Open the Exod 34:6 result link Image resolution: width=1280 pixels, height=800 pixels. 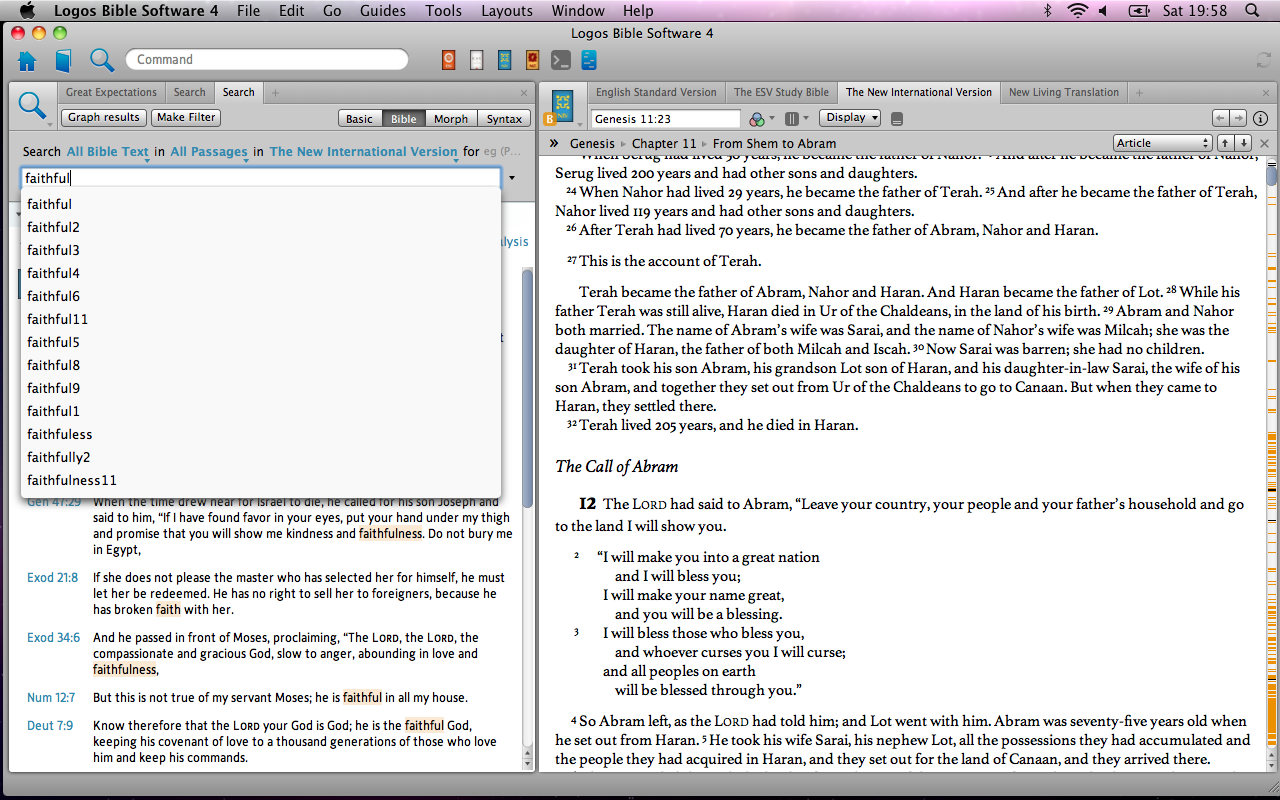click(53, 638)
